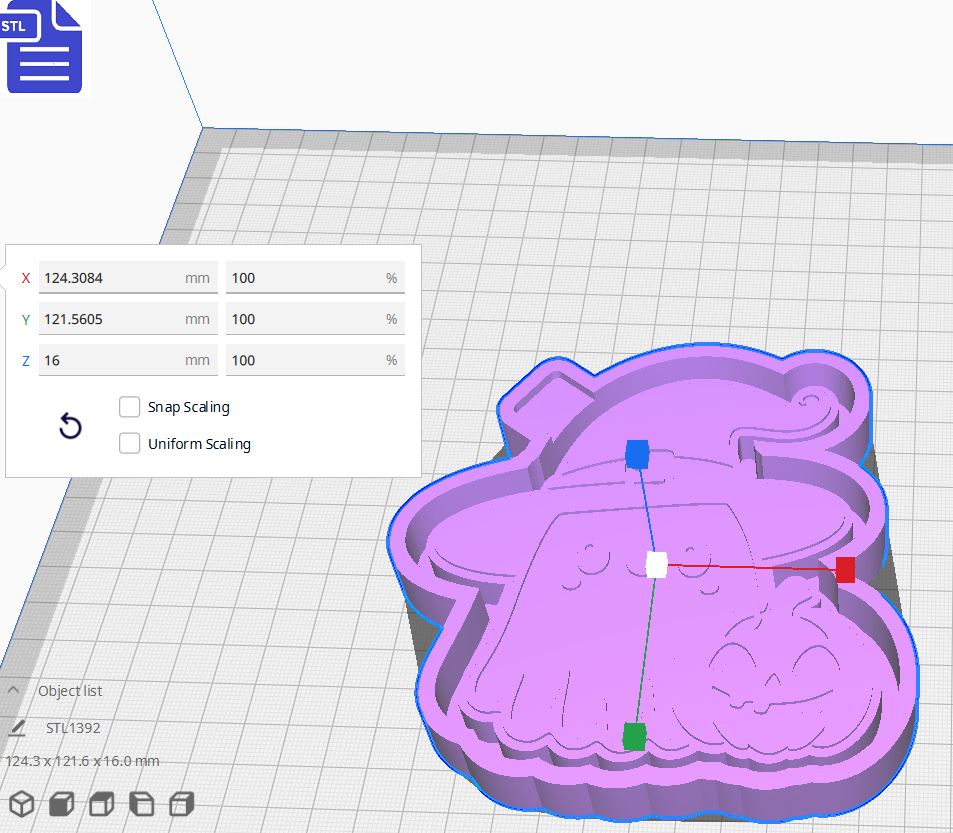953x833 pixels.
Task: Select the 3D view orientation icon
Action: tap(21, 804)
